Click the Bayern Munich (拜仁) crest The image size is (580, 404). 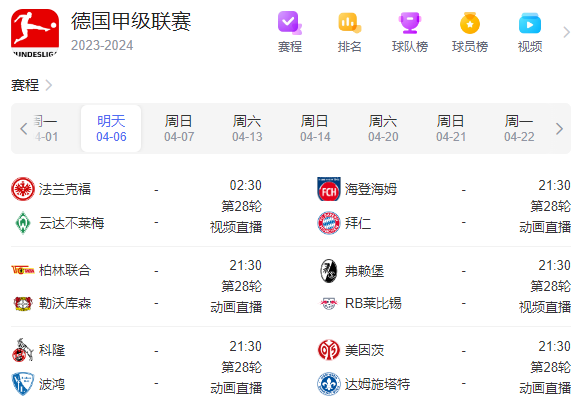[x=328, y=223]
